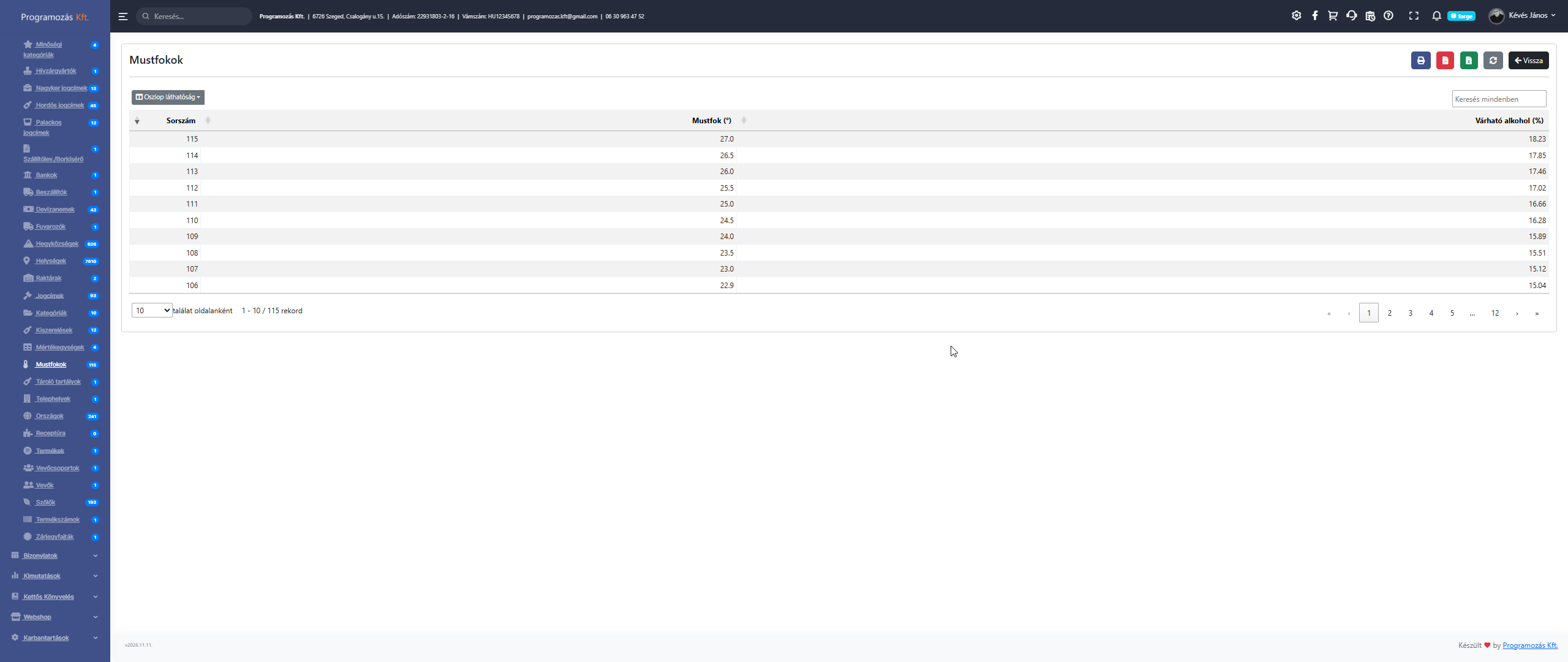Viewport: 1568px width, 662px height.
Task: Click the Vissza back button
Action: (x=1528, y=61)
